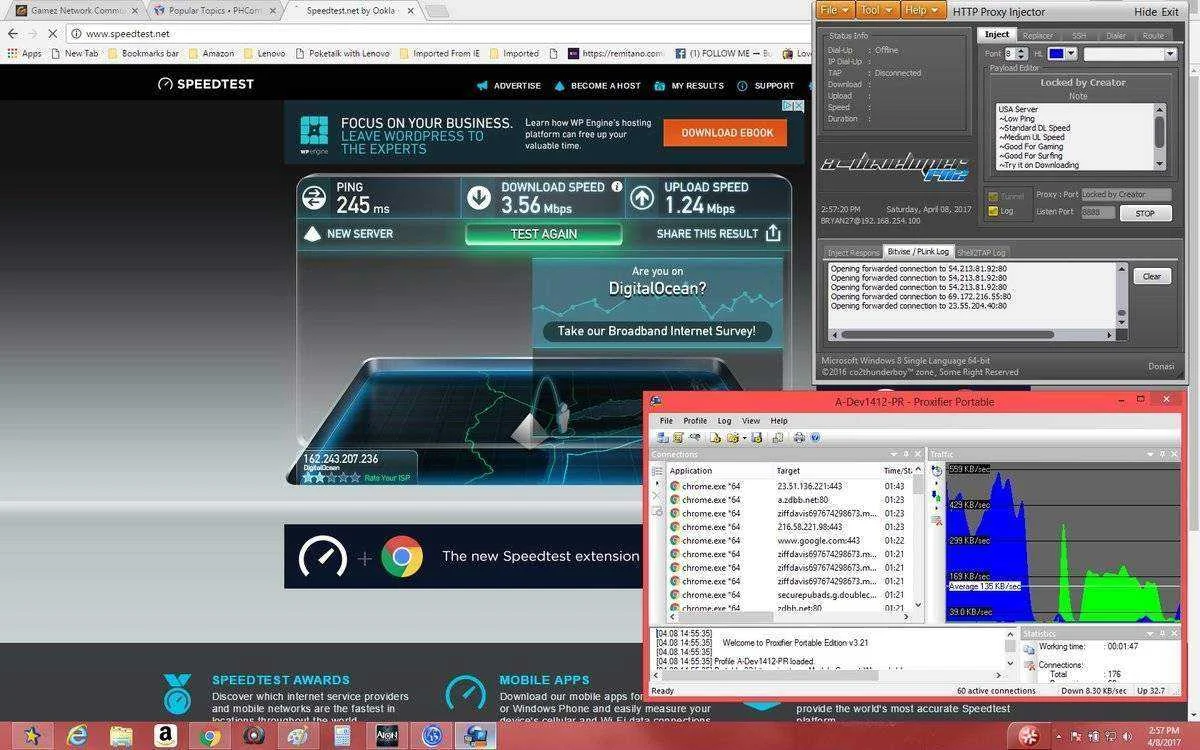Open the File menu dropdown in HTTP Injector

pyautogui.click(x=836, y=10)
